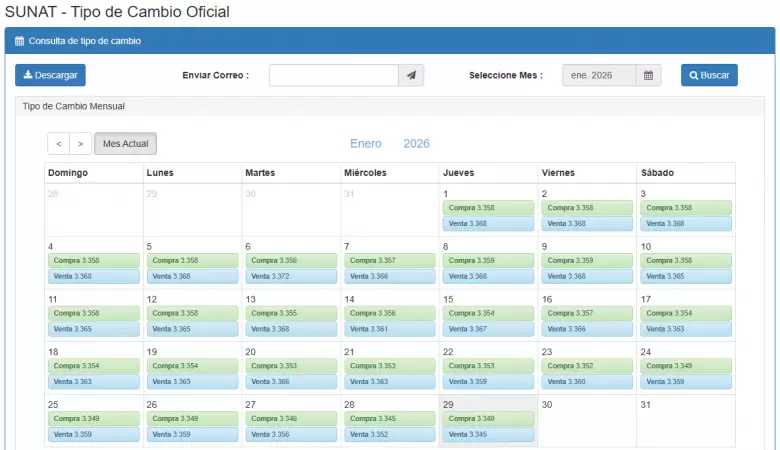Viewport: 780px width, 450px height.
Task: Select Venta 3.380 entry on January 23
Action: point(587,382)
